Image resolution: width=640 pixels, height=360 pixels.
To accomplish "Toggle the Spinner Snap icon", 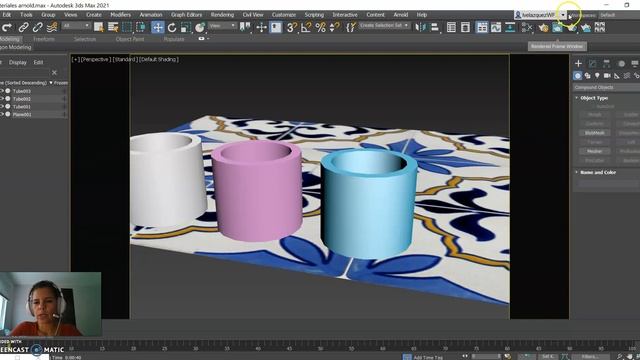I will 334,27.
